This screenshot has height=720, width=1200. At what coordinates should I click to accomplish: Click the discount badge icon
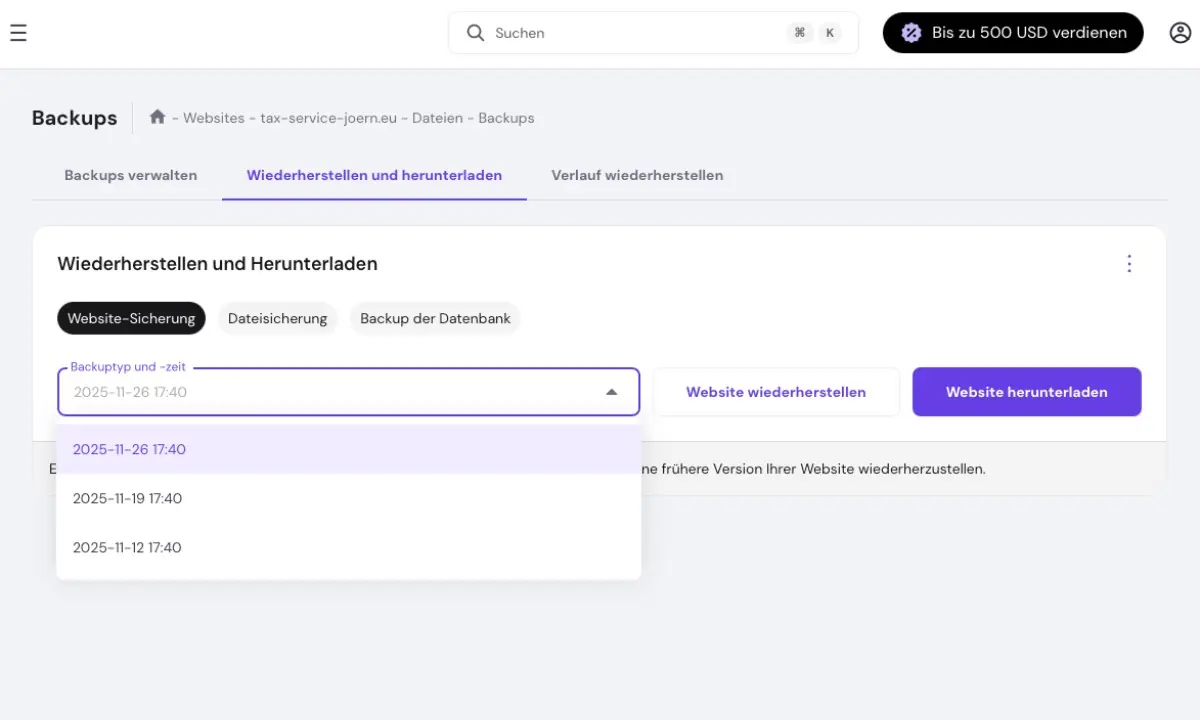click(x=911, y=33)
